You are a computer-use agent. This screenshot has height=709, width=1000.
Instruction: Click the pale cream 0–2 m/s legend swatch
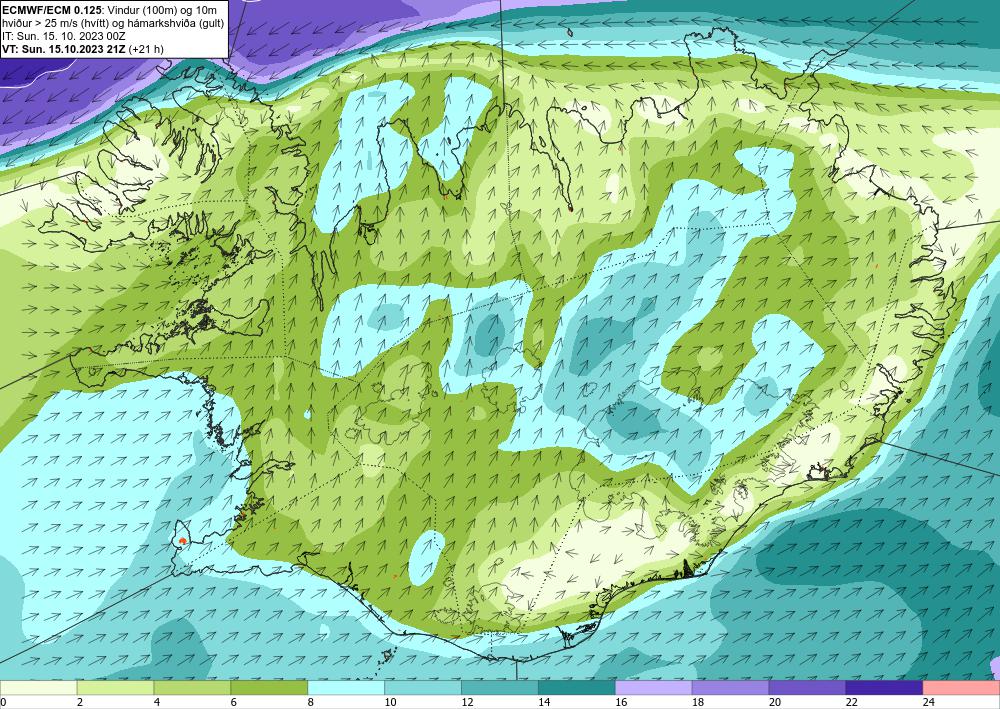pos(38,688)
